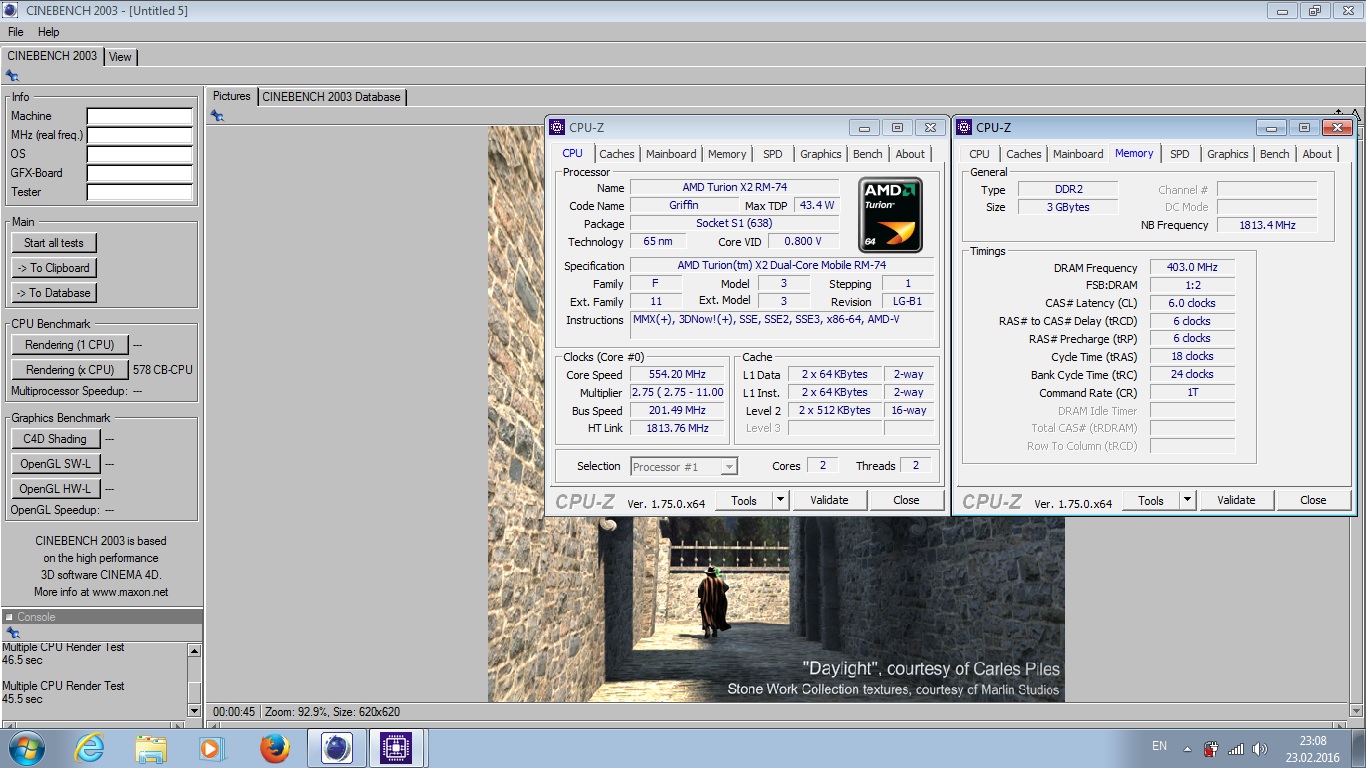Click the Machine input field

tap(139, 117)
